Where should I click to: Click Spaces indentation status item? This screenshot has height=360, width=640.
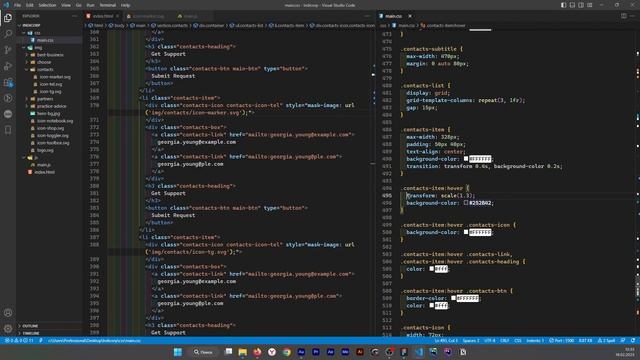click(x=471, y=340)
